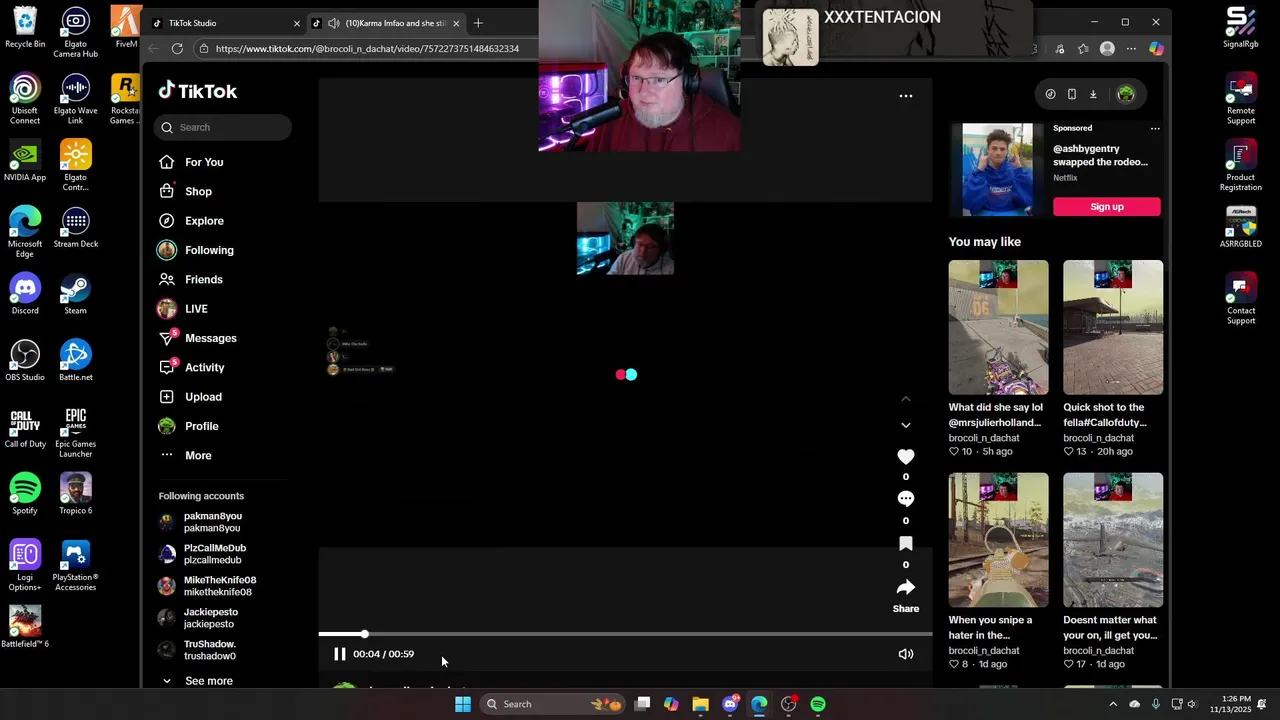The height and width of the screenshot is (720, 1280).
Task: Open pakman8you following account
Action: tap(212, 522)
